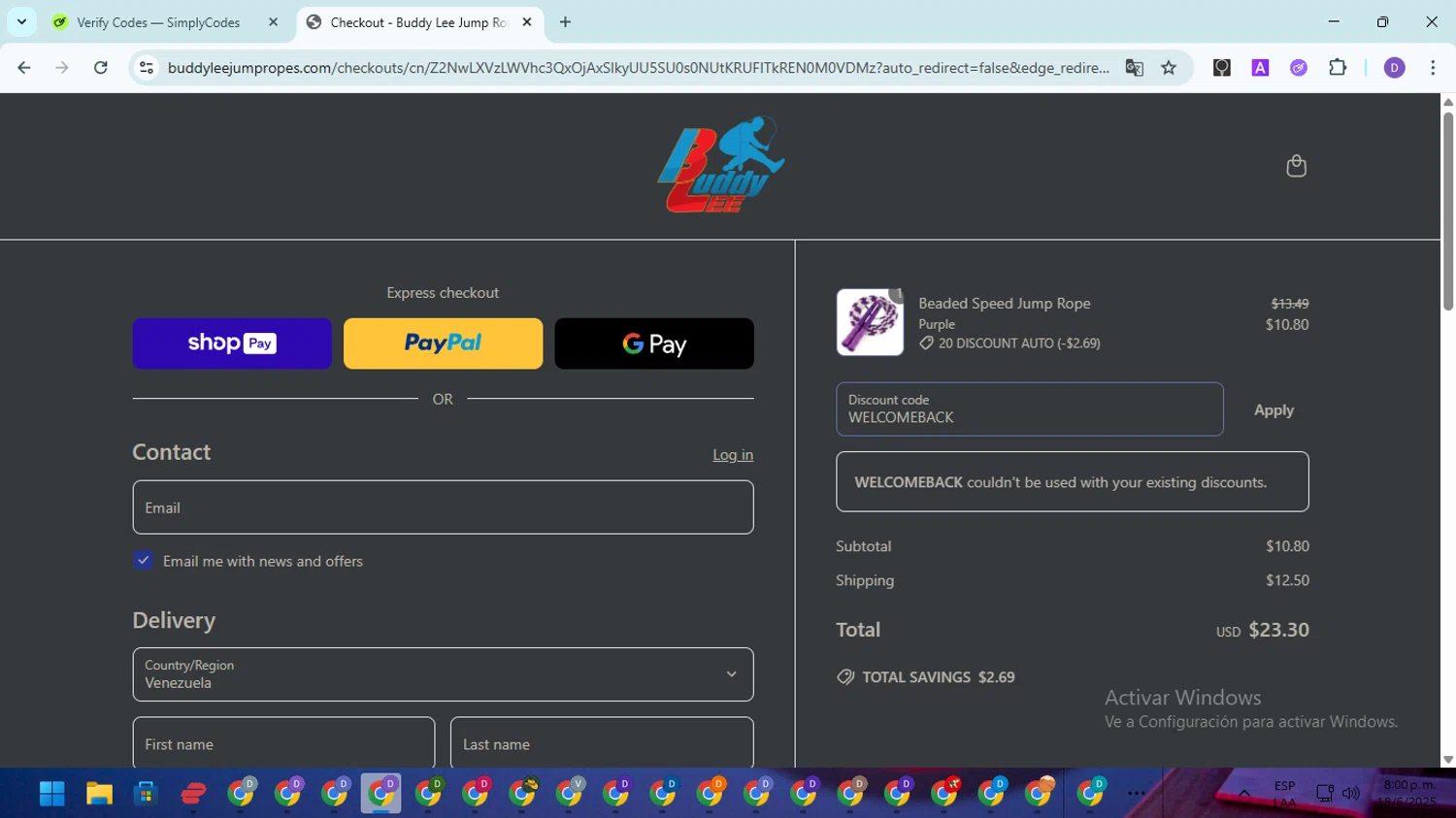Focus the Email input field
The height and width of the screenshot is (818, 1456).
[x=443, y=507]
